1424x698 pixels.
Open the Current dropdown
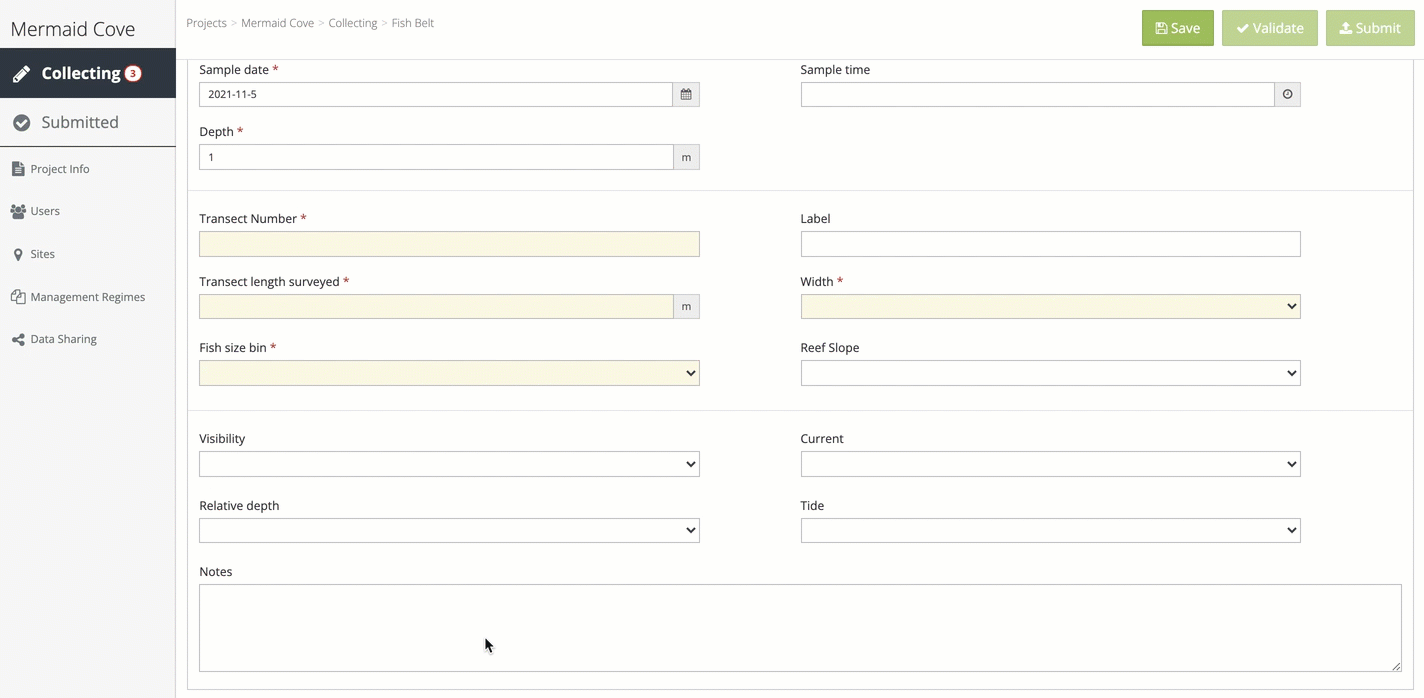click(1050, 464)
